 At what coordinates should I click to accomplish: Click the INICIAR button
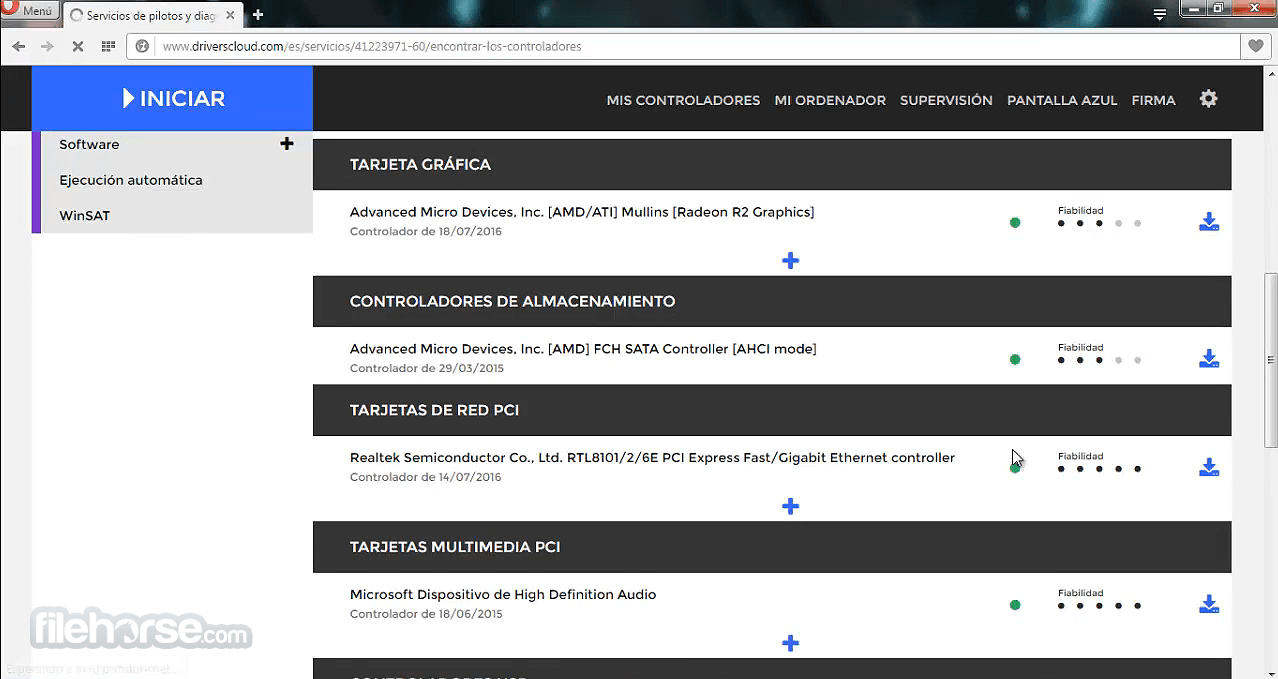pos(172,98)
